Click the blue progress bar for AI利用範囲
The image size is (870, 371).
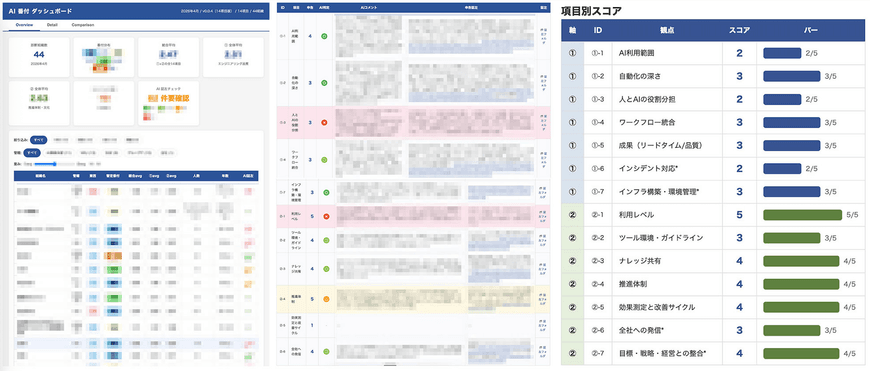coord(782,53)
